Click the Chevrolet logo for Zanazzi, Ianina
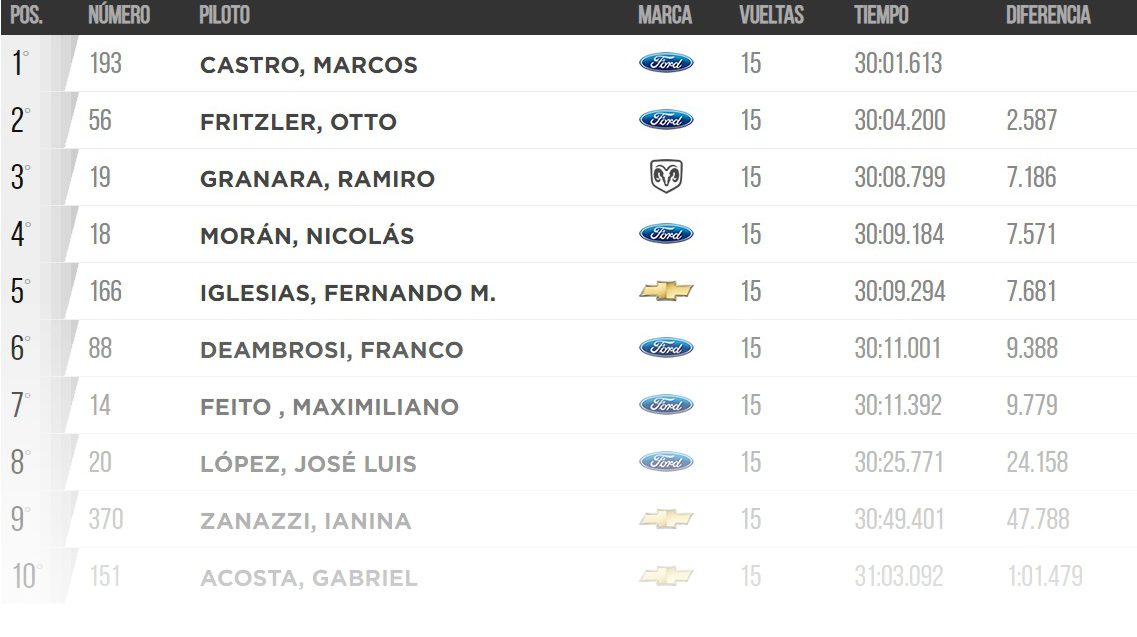 click(x=666, y=520)
